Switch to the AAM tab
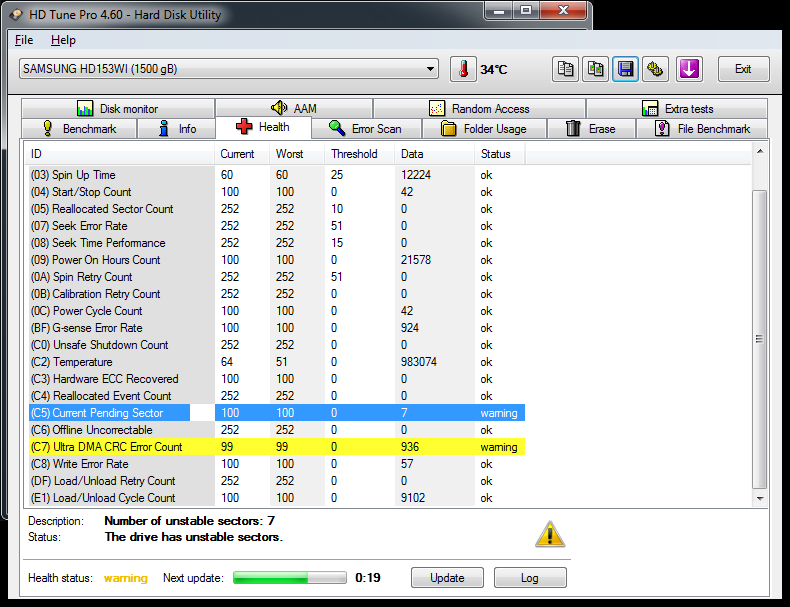Screen dimensions: 790x607 [x=294, y=108]
